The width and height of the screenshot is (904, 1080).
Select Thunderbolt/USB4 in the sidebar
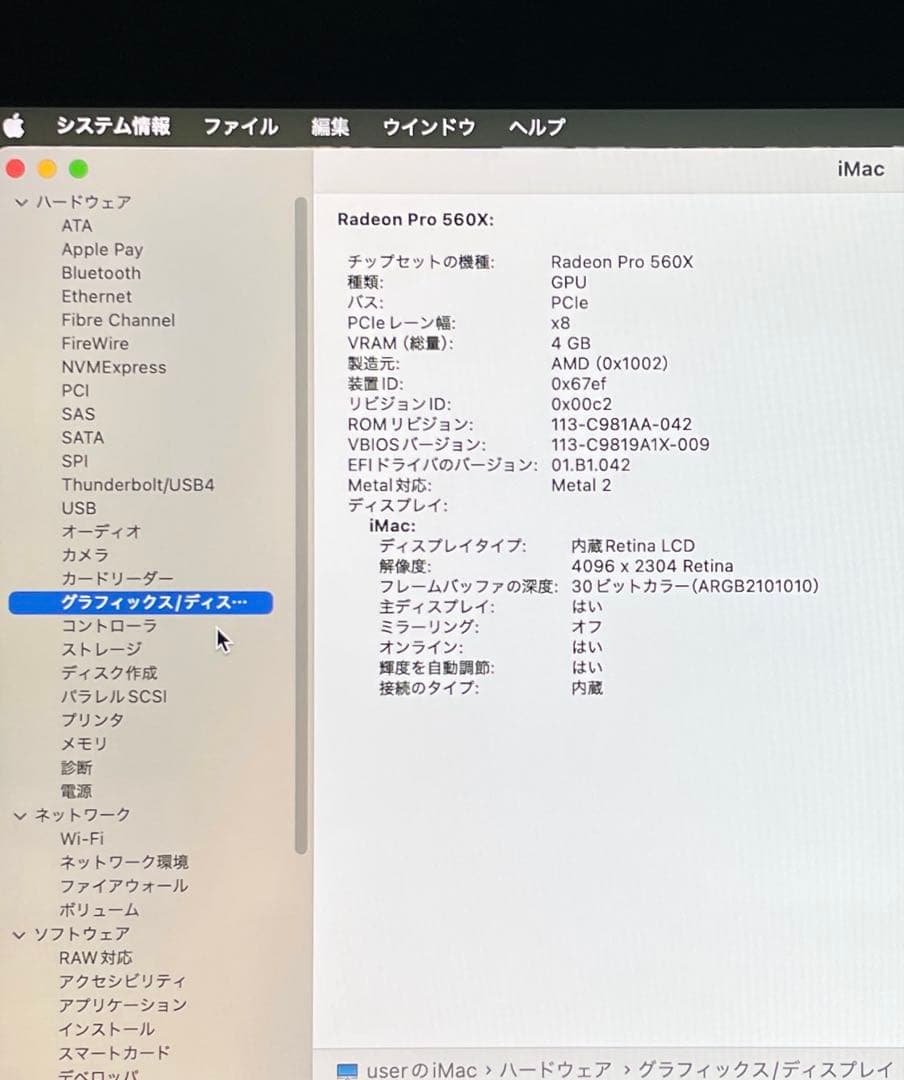[x=136, y=484]
